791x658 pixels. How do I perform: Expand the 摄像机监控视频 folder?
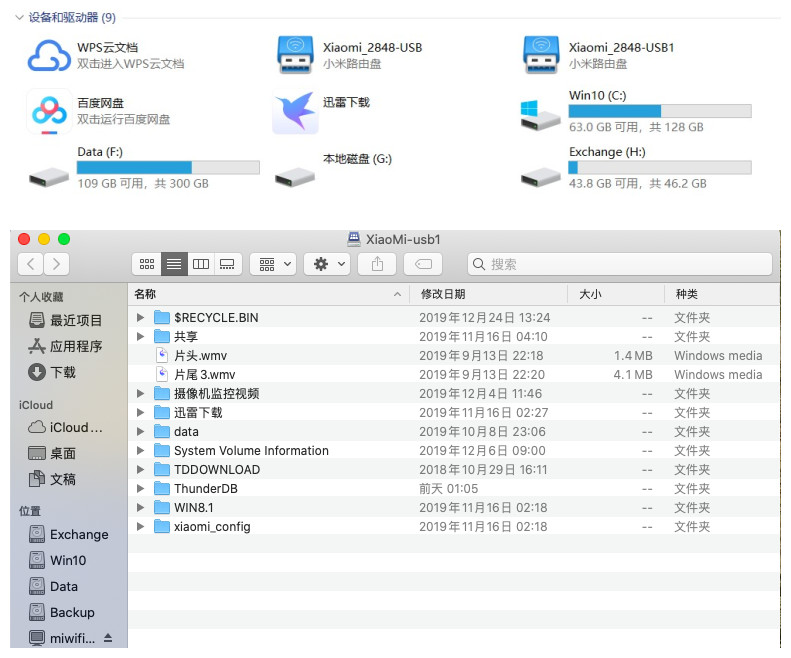[x=141, y=394]
